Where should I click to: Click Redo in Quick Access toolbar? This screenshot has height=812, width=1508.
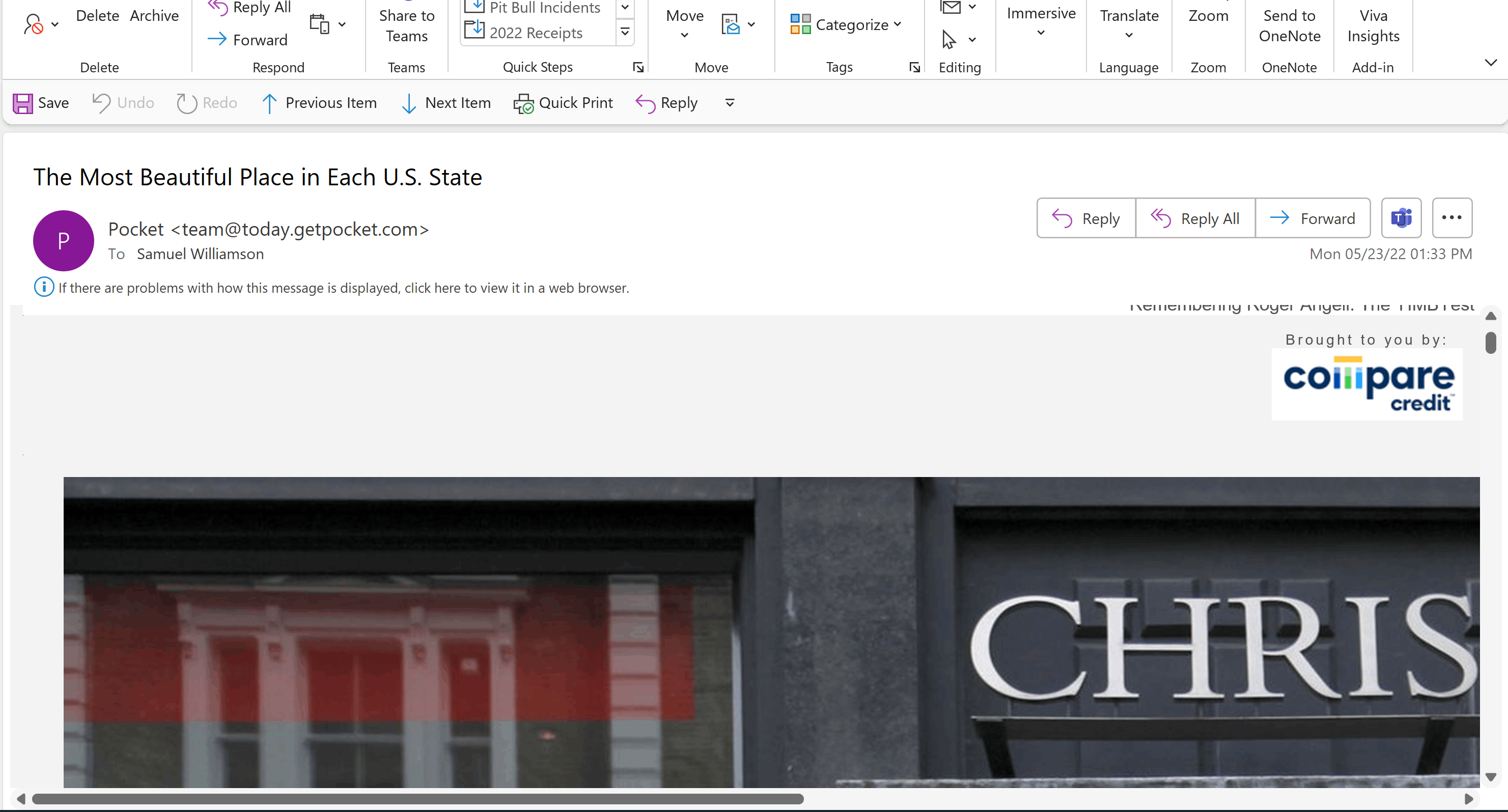[x=207, y=102]
